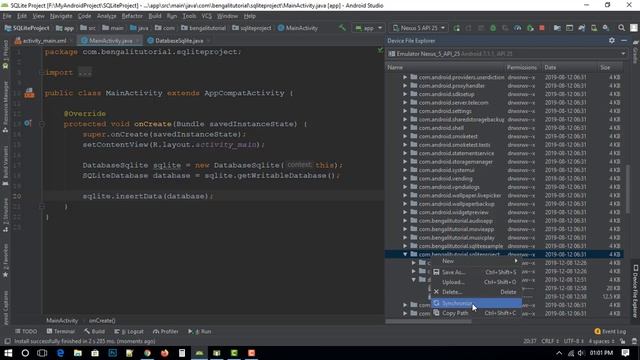Image resolution: width=640 pixels, height=360 pixels.
Task: Open the Windows notification center icon
Action: 625,353
